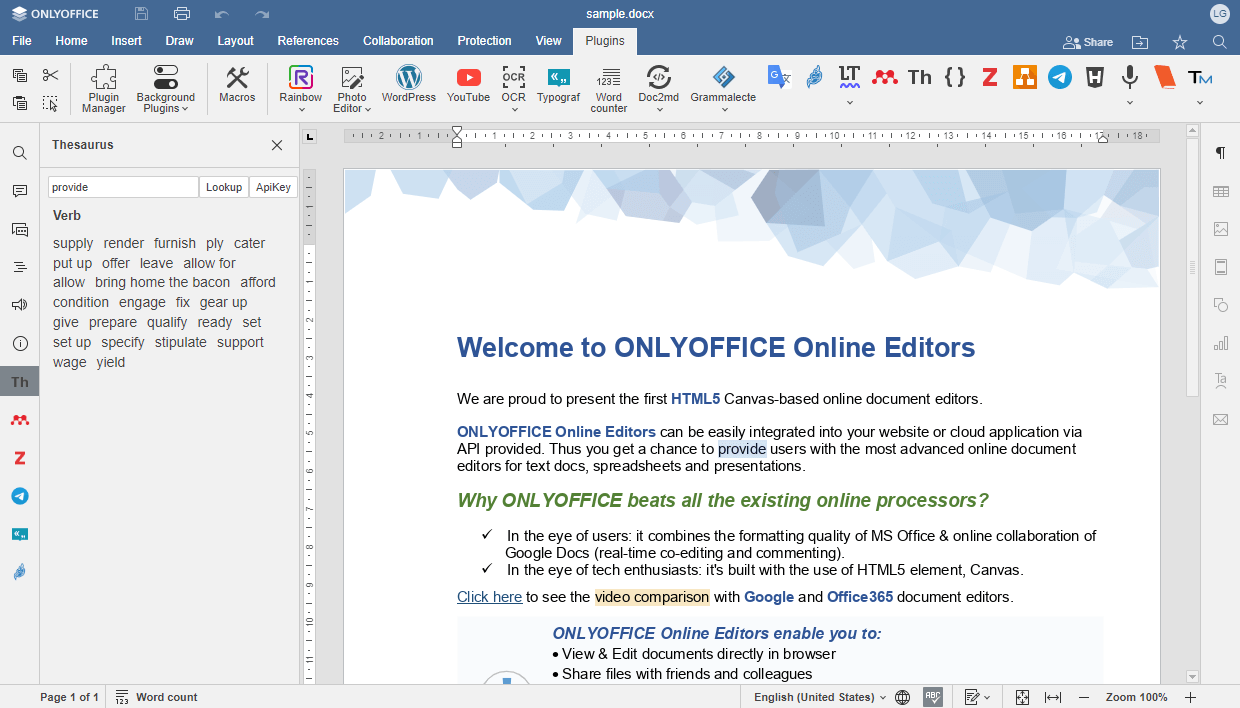1240x708 pixels.
Task: Switch to the References ribbon tab
Action: [x=307, y=41]
